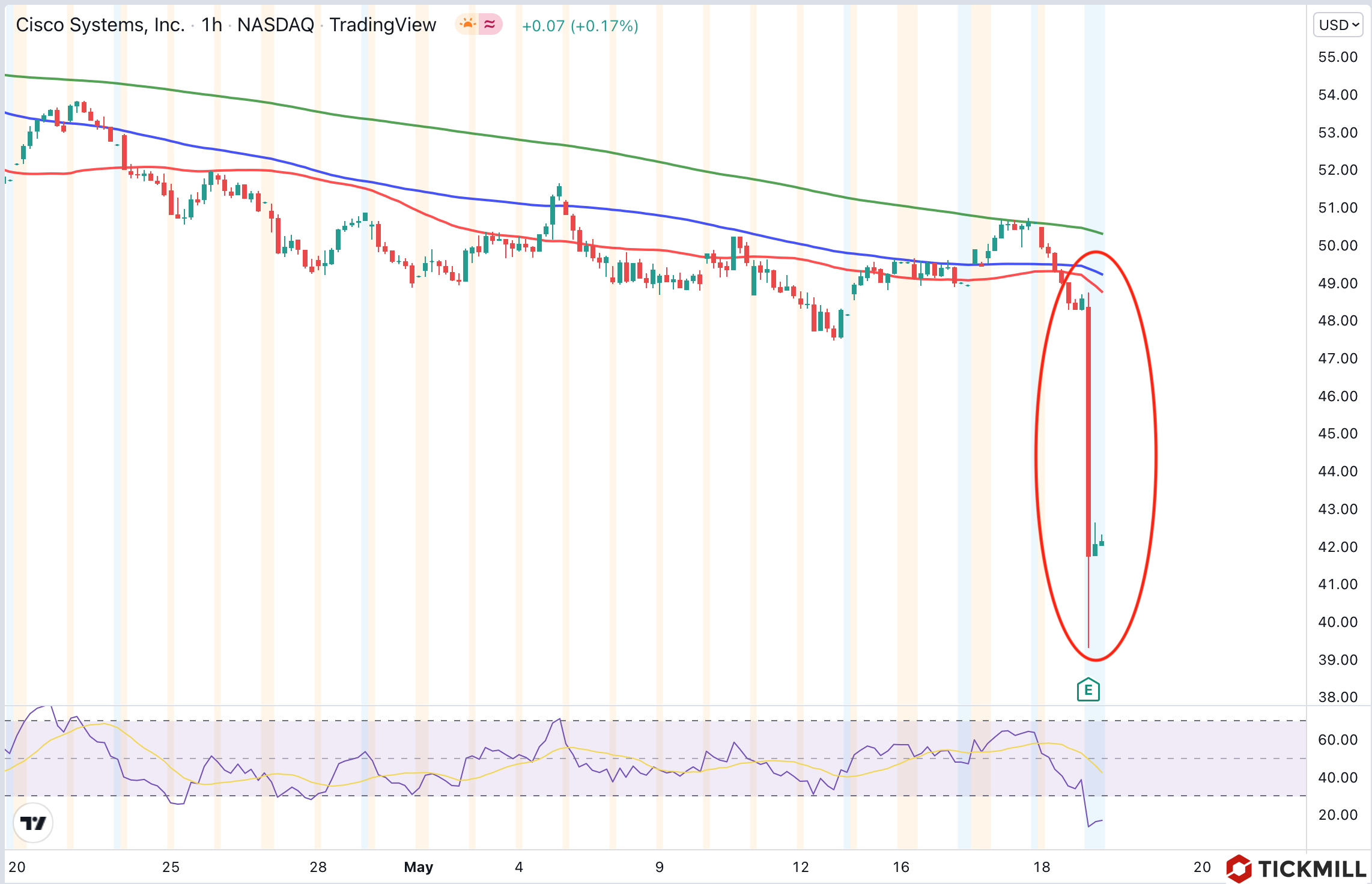Click the Tickmill logo
1372x884 pixels.
coord(1297,868)
